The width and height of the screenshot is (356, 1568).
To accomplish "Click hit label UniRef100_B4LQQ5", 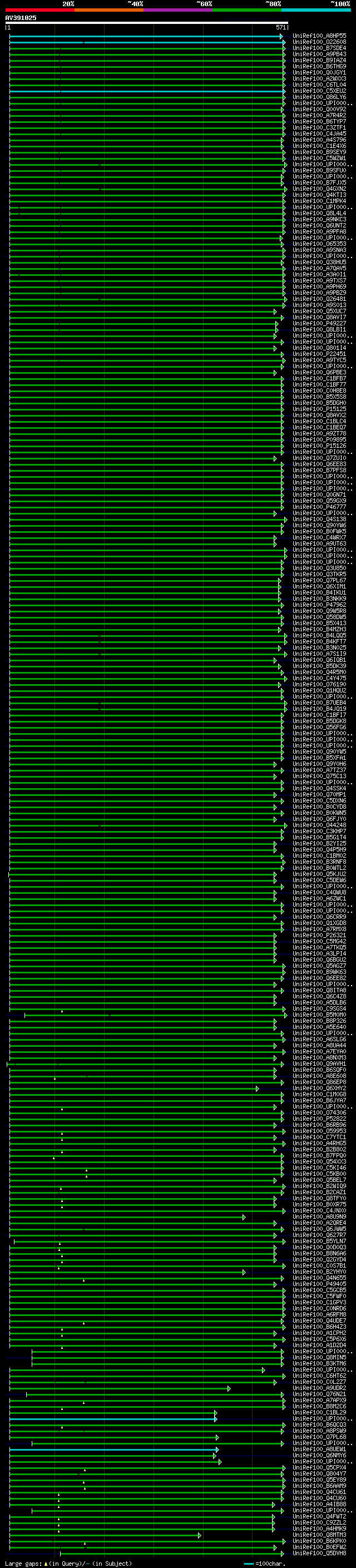I will pos(319,635).
